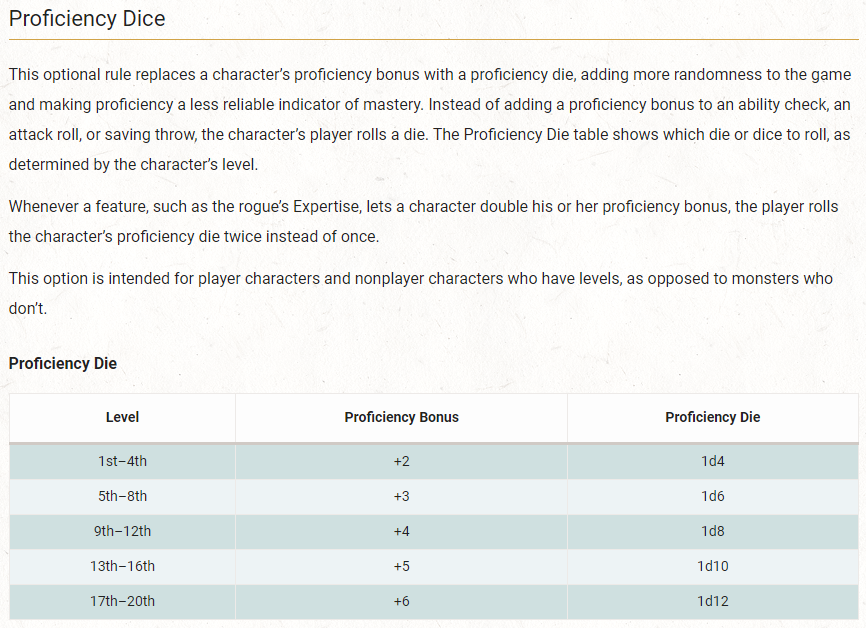Click the 1d8 die cell
Image resolution: width=866 pixels, height=628 pixels.
pyautogui.click(x=712, y=531)
